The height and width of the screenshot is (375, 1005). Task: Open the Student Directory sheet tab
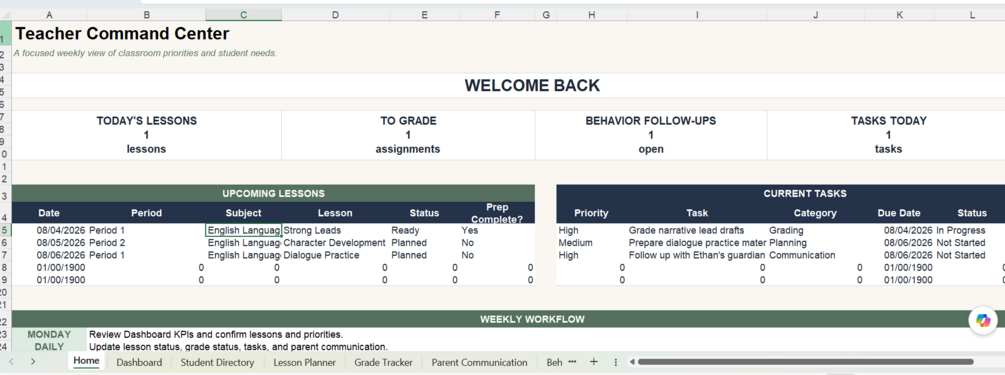pos(217,362)
